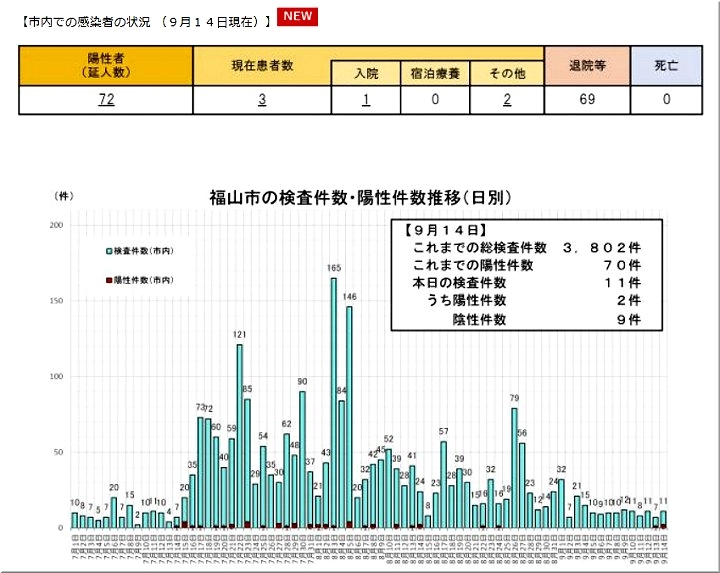Screen dimensions: 720x573
Task: Click the hospitalized count link under 入院
Action: (366, 100)
